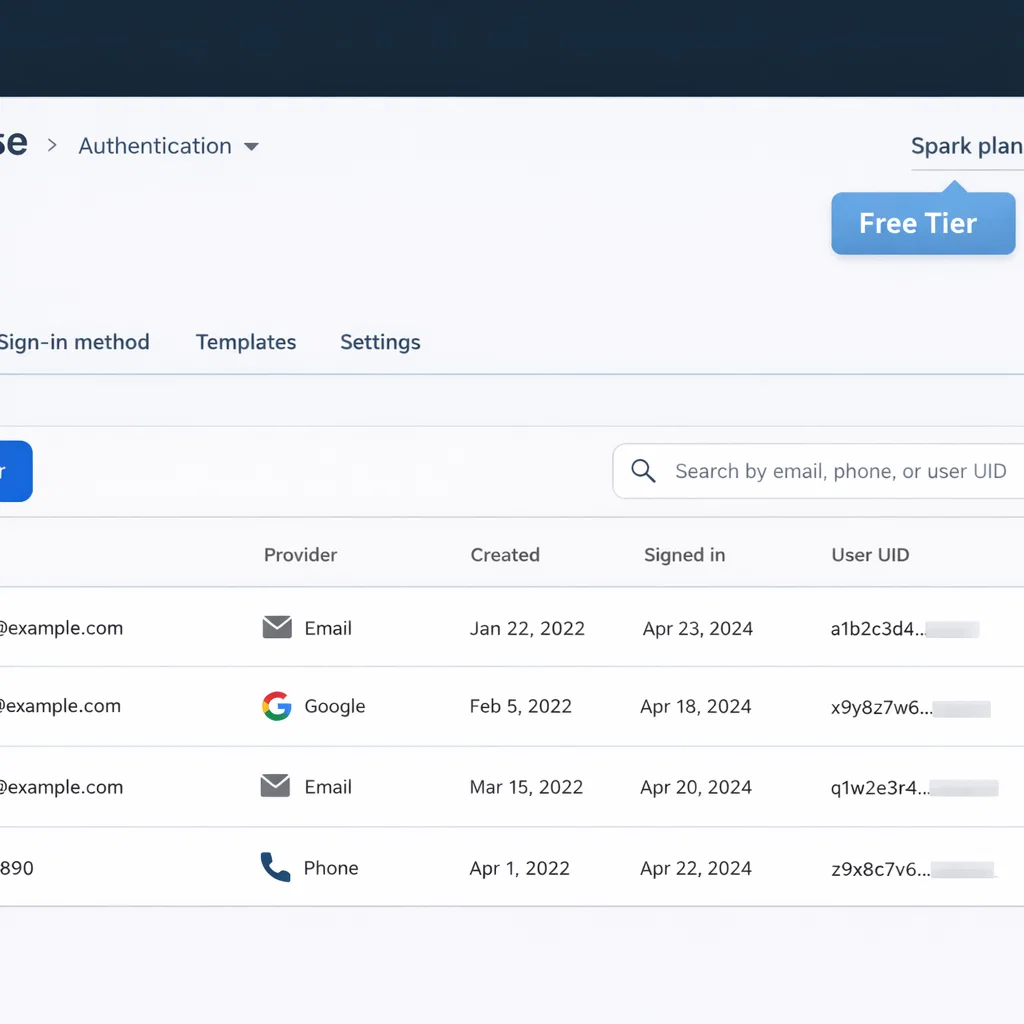Image resolution: width=1024 pixels, height=1024 pixels.
Task: Click envelope icon in the Jan 22, 2022 row
Action: tap(277, 628)
